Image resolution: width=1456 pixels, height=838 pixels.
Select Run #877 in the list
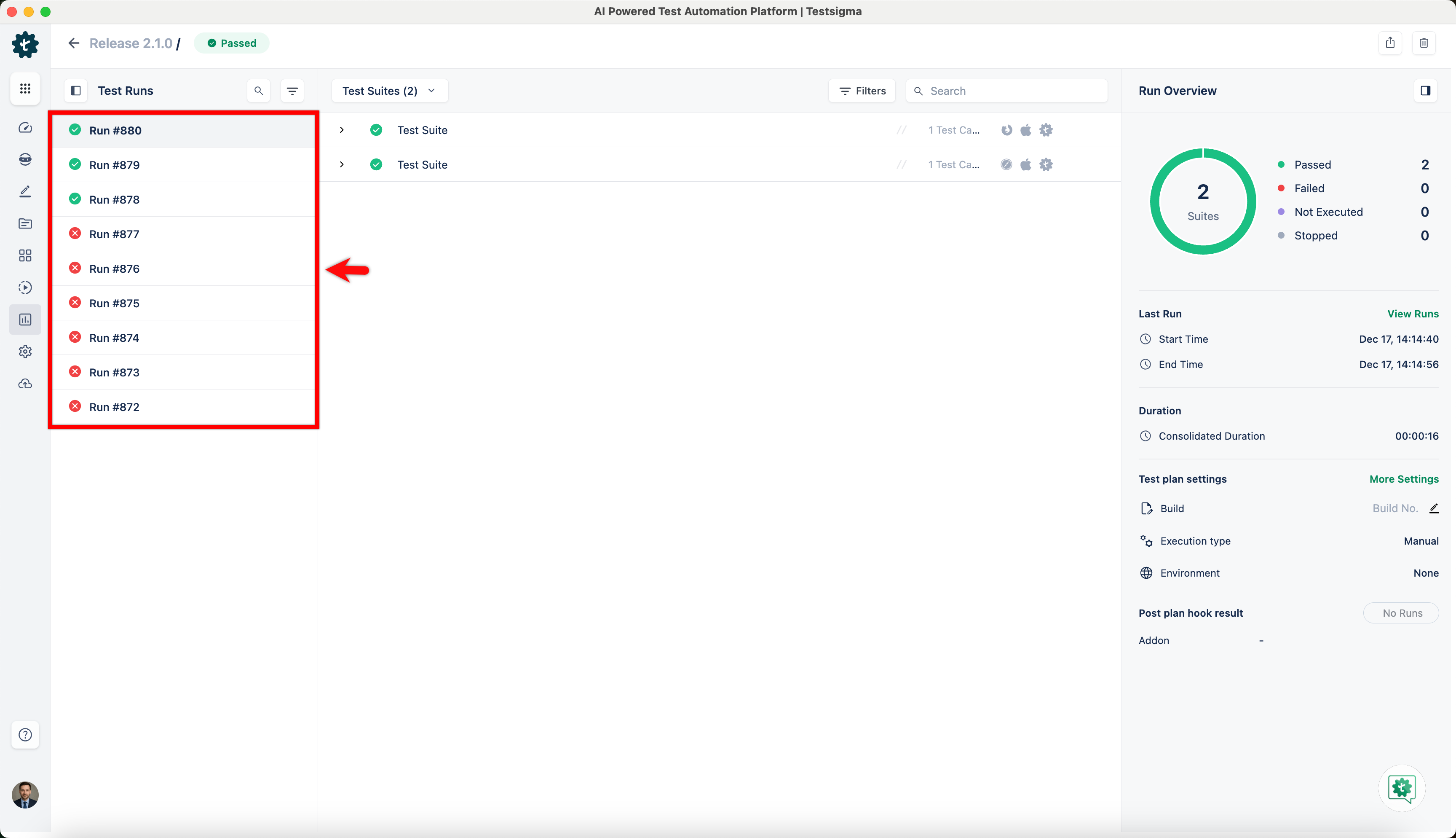[115, 234]
